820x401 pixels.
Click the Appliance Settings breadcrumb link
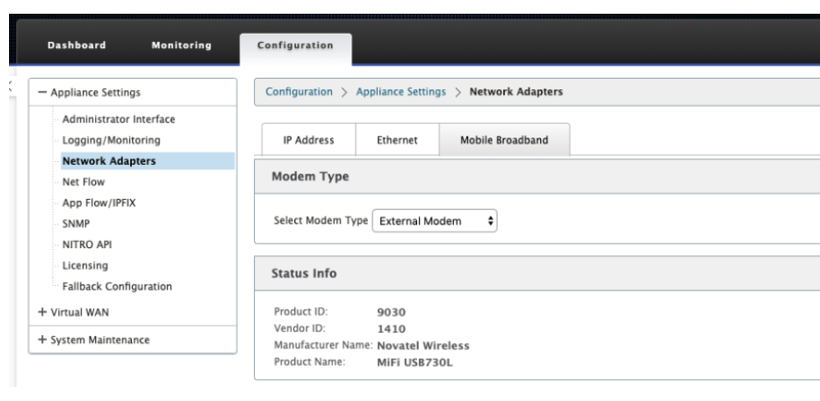[x=401, y=91]
